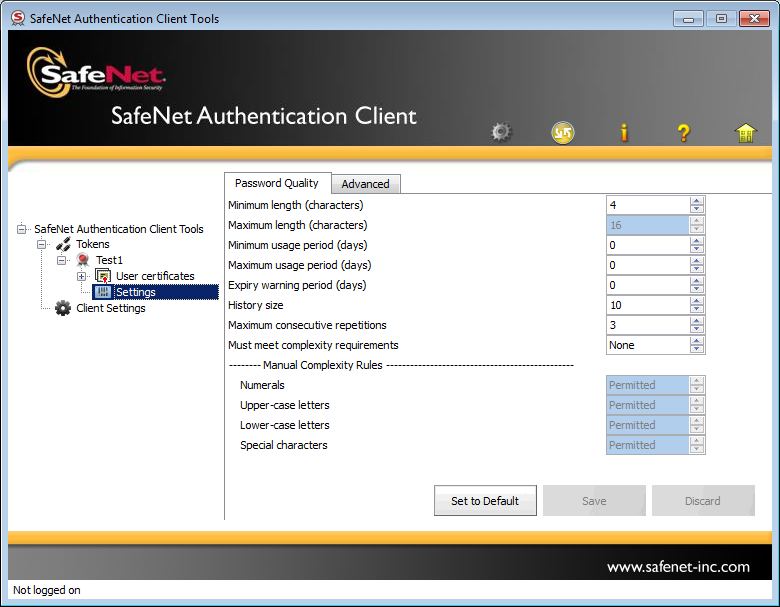Click the Lower-case letters Permitted field
The image size is (780, 607).
click(x=648, y=425)
